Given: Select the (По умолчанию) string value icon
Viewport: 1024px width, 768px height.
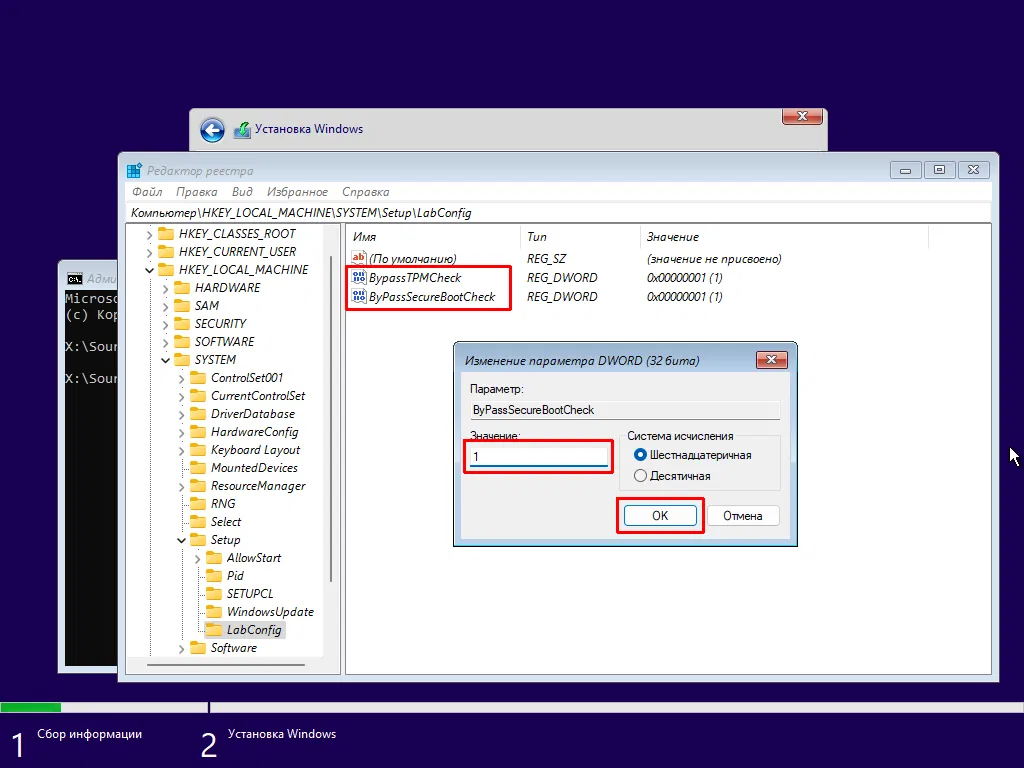Looking at the screenshot, I should pos(359,259).
